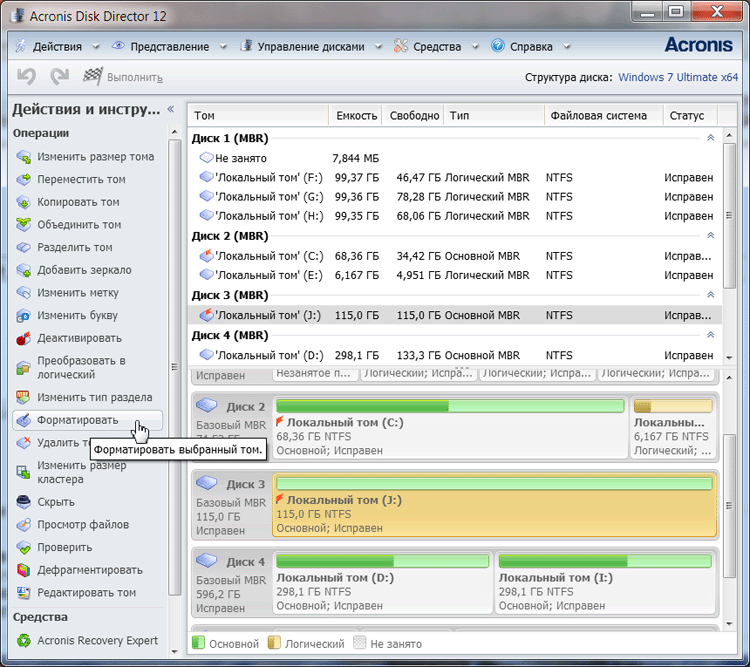Image resolution: width=750 pixels, height=667 pixels.
Task: Click the Redo arrow icon in toolbar
Action: click(59, 76)
